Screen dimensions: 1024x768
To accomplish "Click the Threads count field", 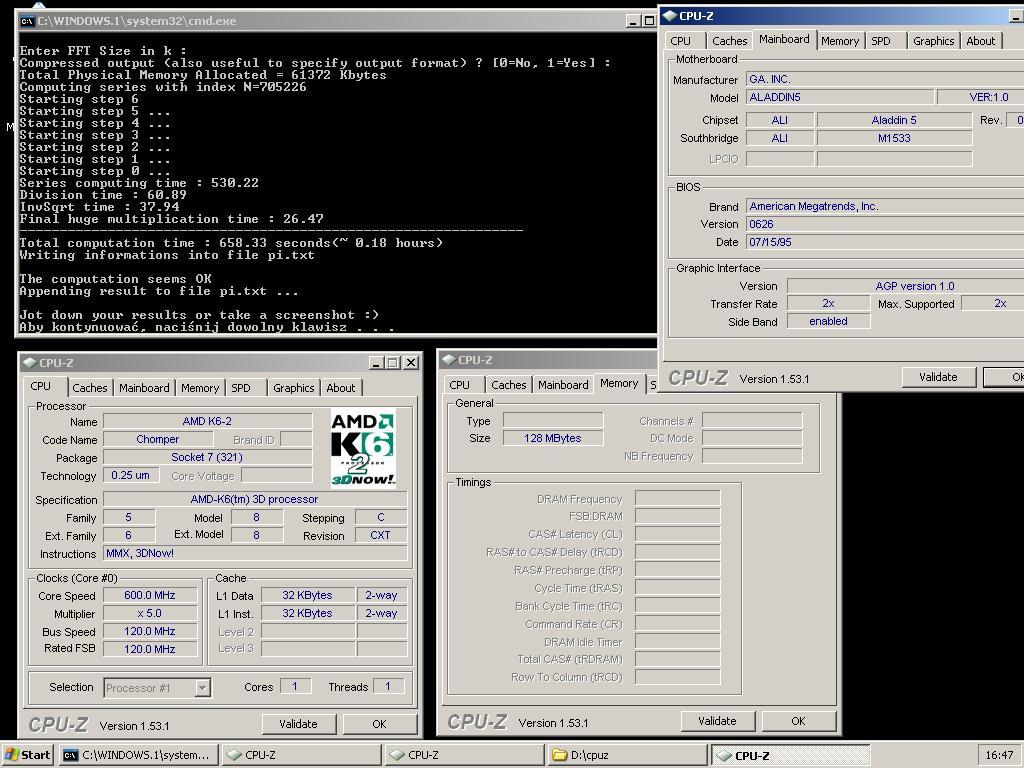I will point(389,686).
